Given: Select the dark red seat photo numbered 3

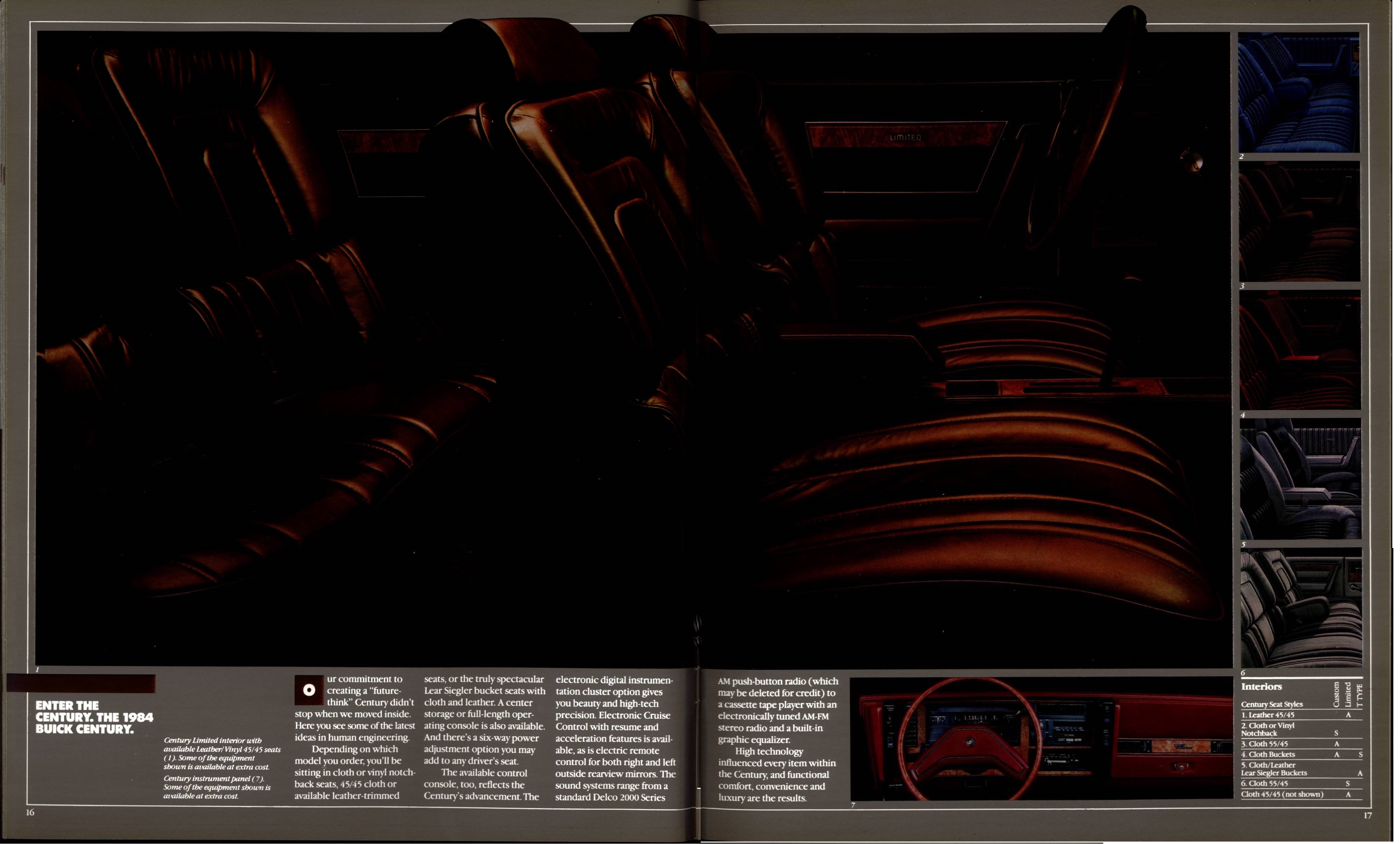Looking at the screenshot, I should click(x=1299, y=222).
